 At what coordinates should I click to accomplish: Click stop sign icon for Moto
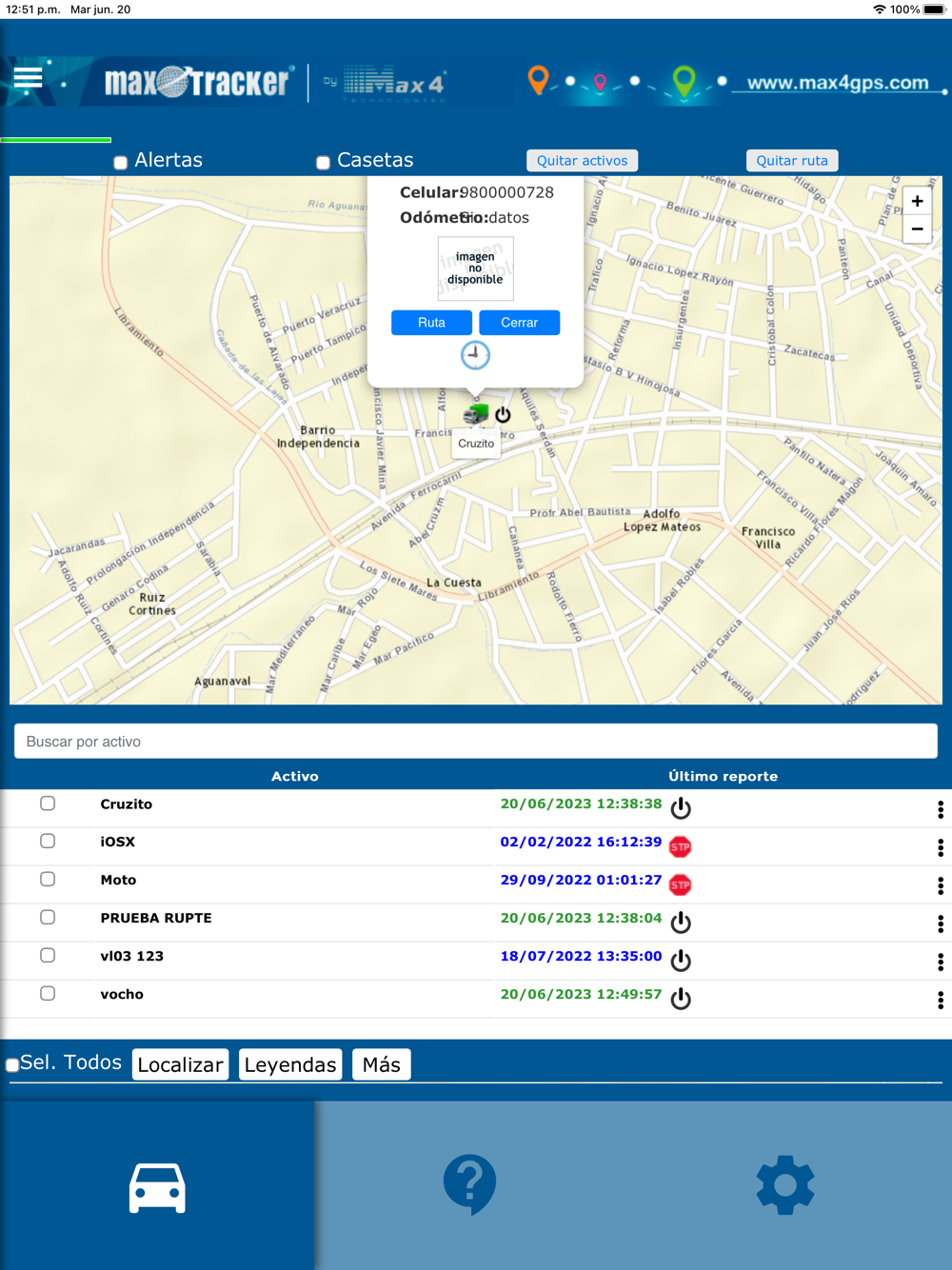click(x=680, y=884)
